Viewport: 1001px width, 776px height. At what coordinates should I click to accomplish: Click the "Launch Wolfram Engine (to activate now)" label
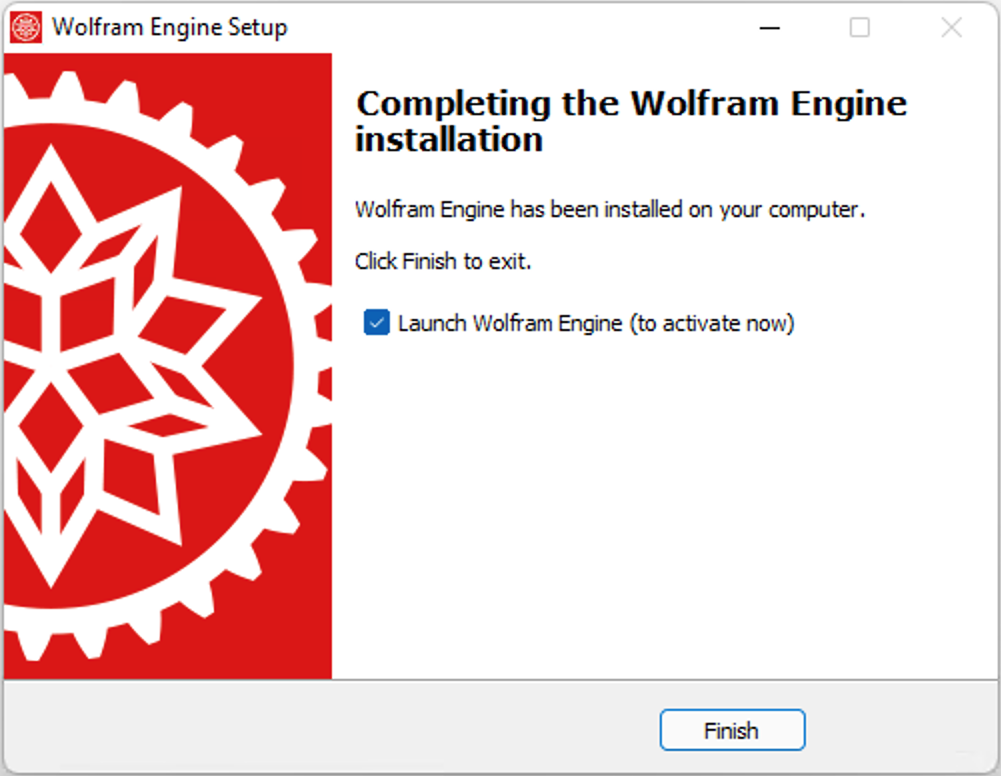[x=595, y=324]
